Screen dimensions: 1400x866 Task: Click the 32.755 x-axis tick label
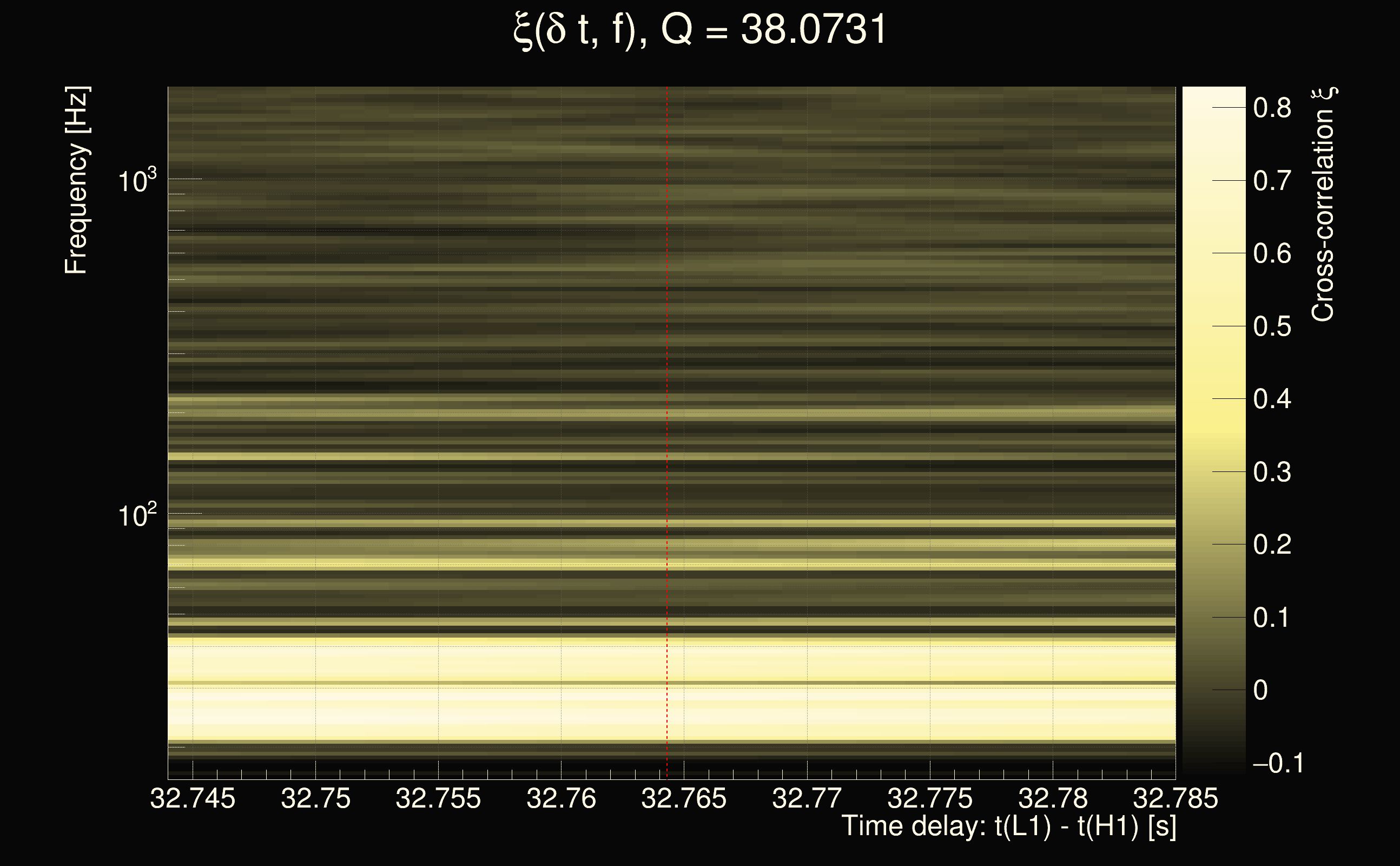pos(438,798)
